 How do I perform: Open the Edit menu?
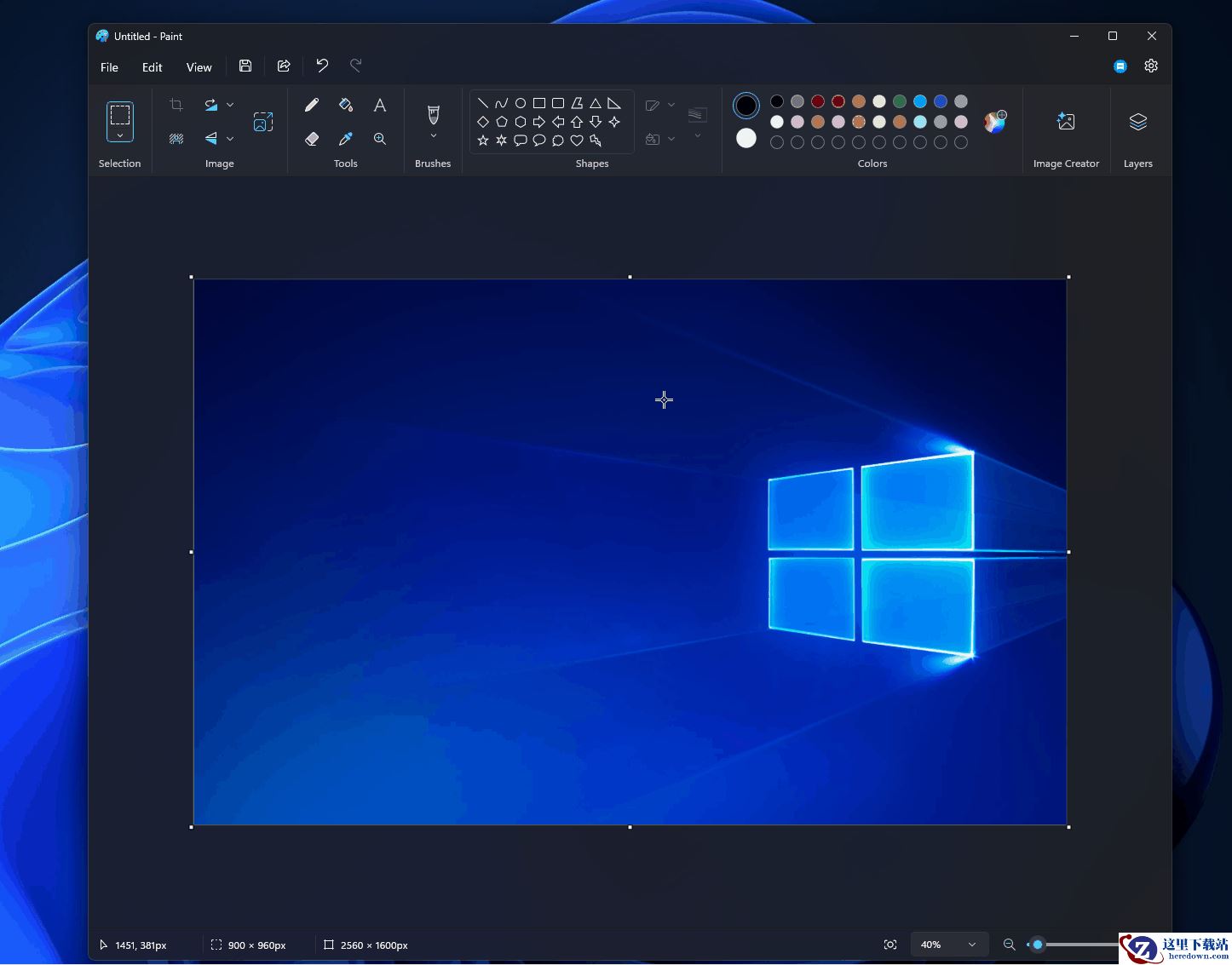pos(153,67)
